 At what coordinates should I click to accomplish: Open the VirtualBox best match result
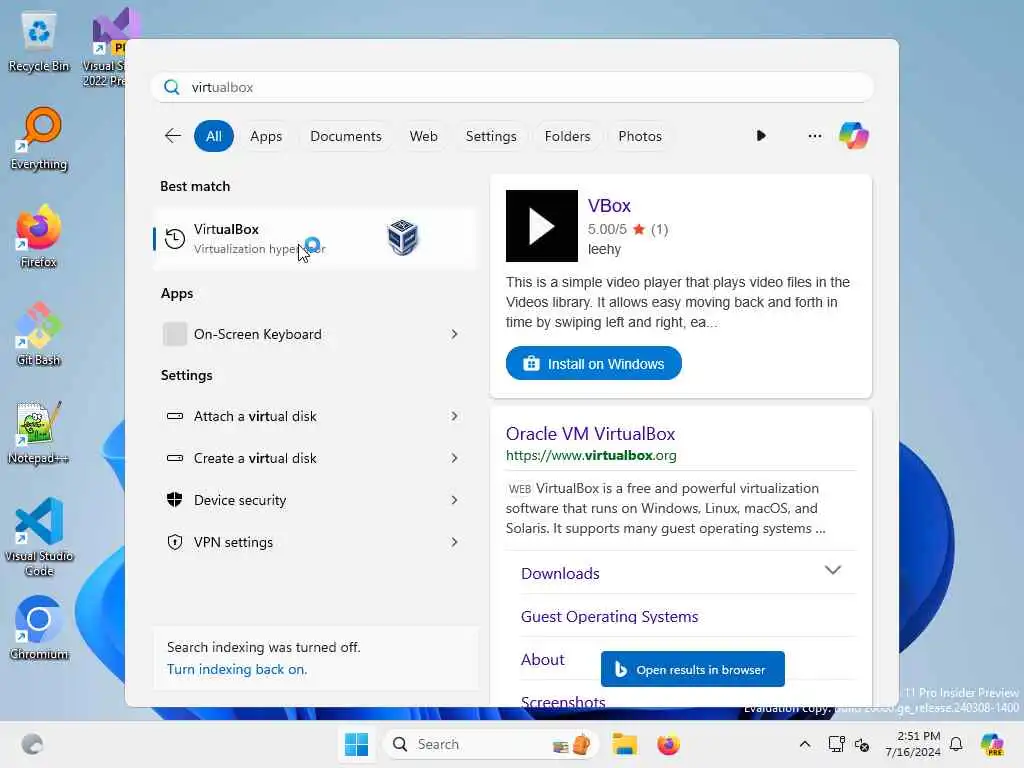[x=316, y=238]
